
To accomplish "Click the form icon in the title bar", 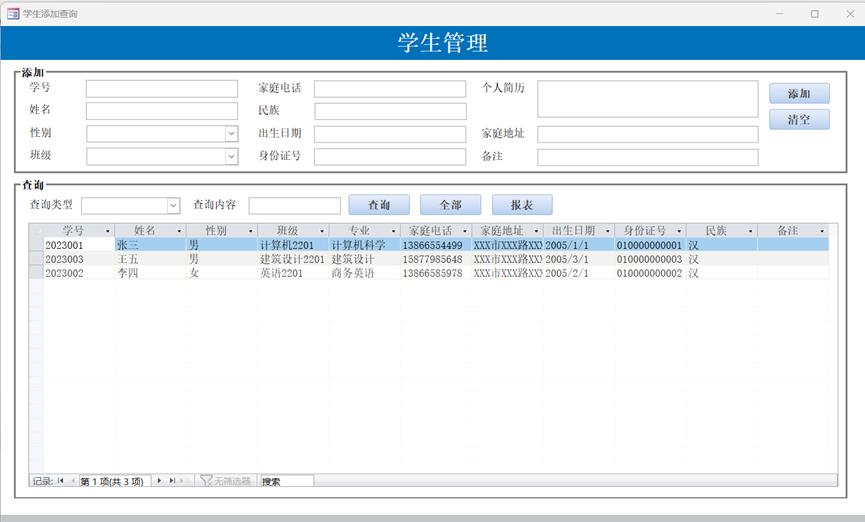I will pos(13,14).
